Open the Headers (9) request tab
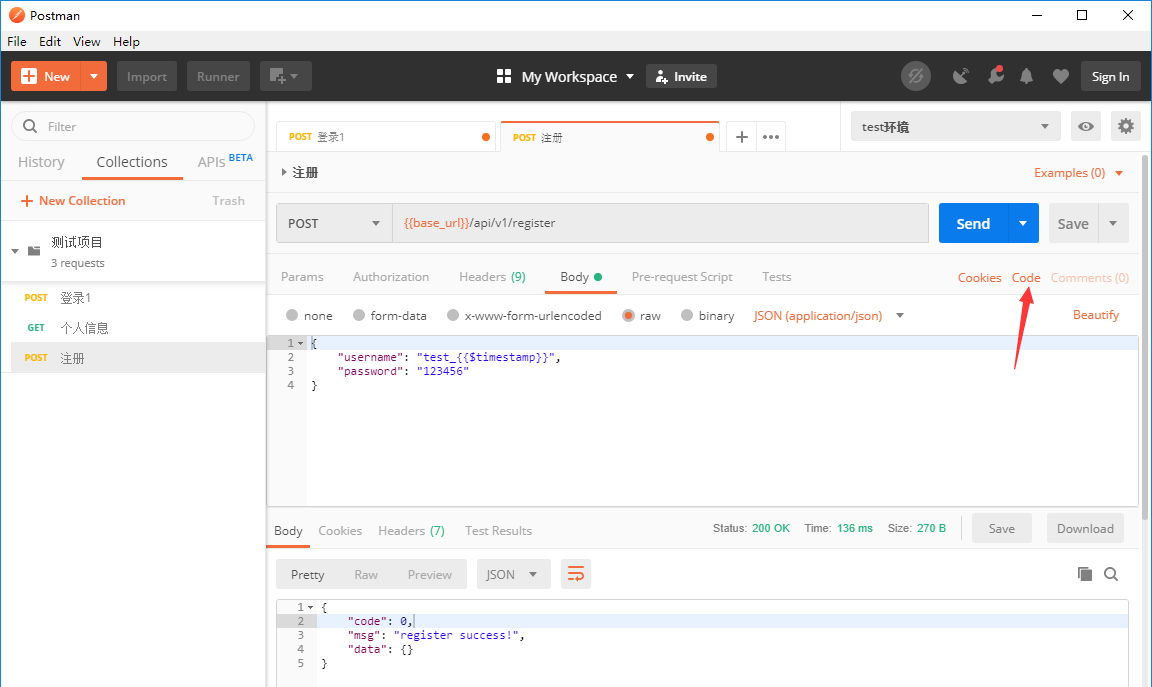 [x=492, y=277]
